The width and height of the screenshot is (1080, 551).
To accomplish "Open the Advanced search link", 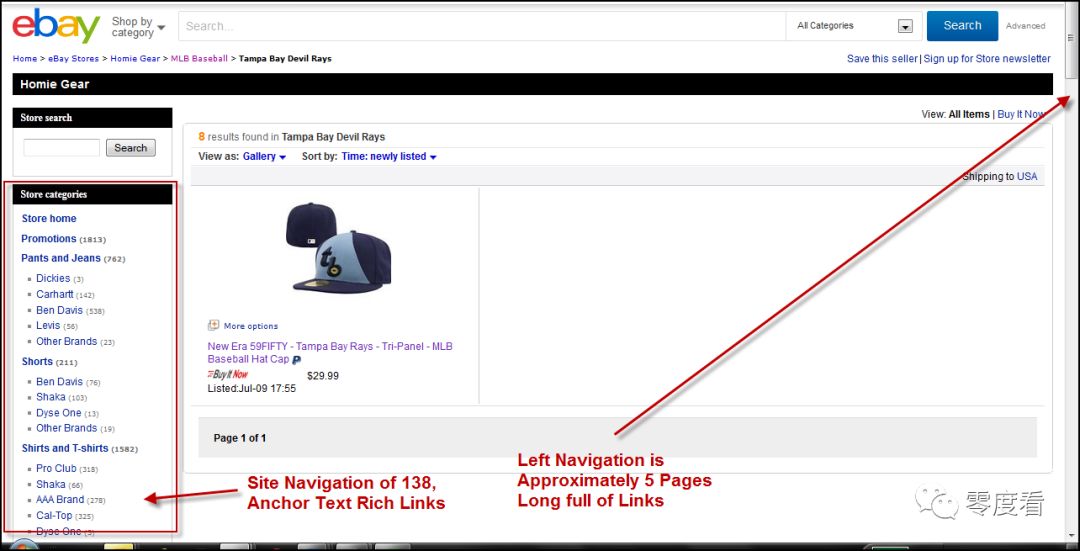I will 1026,26.
